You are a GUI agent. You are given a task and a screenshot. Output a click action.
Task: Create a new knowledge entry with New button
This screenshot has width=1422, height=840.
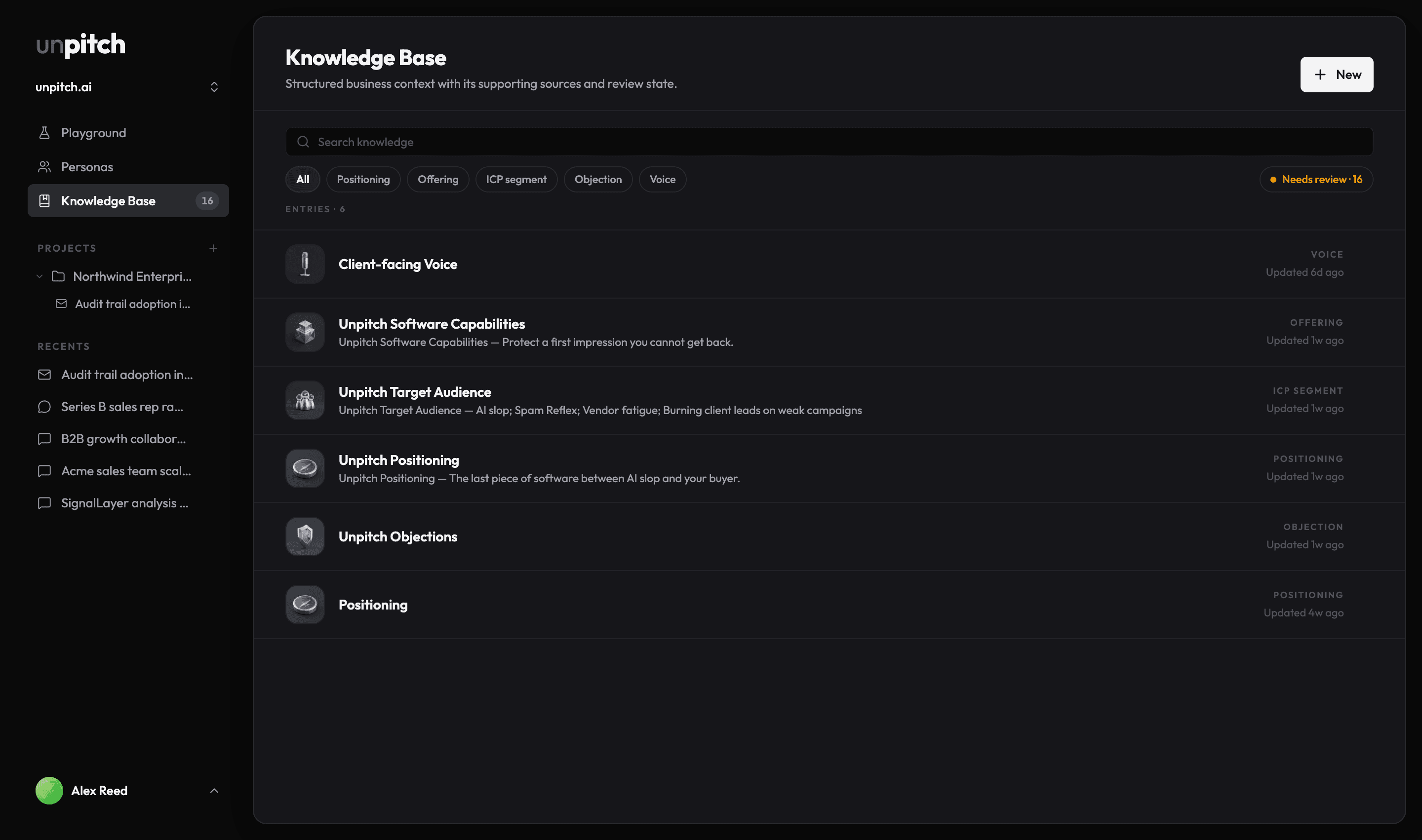(1336, 74)
